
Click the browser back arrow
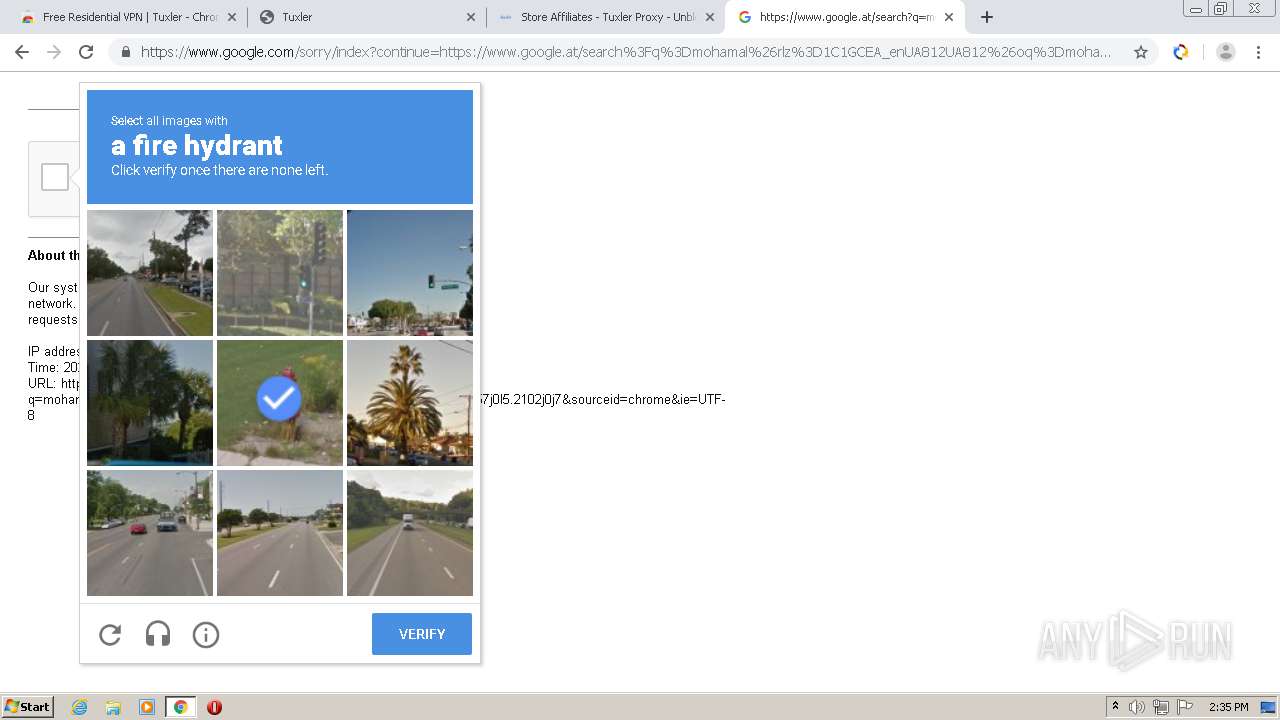pyautogui.click(x=22, y=52)
